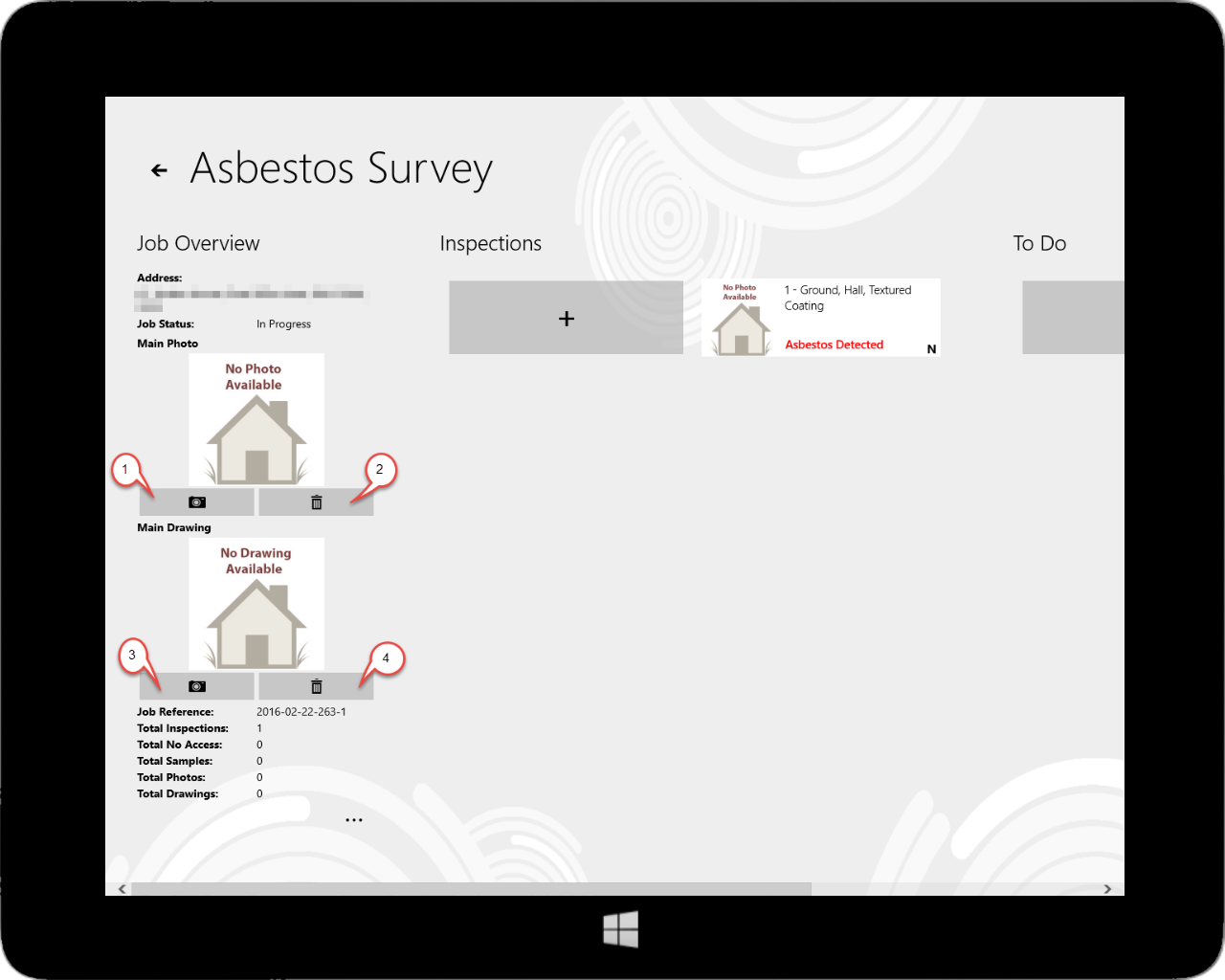Click the Total No Access label

[x=180, y=745]
